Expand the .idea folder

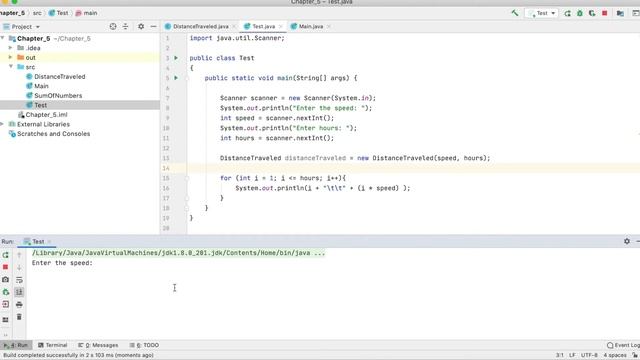point(11,48)
